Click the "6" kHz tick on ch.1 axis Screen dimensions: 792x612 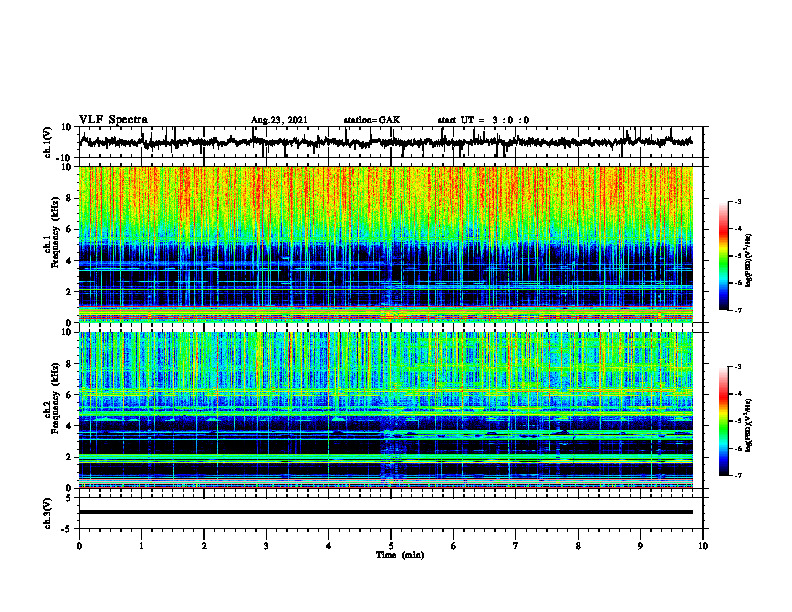(70, 230)
